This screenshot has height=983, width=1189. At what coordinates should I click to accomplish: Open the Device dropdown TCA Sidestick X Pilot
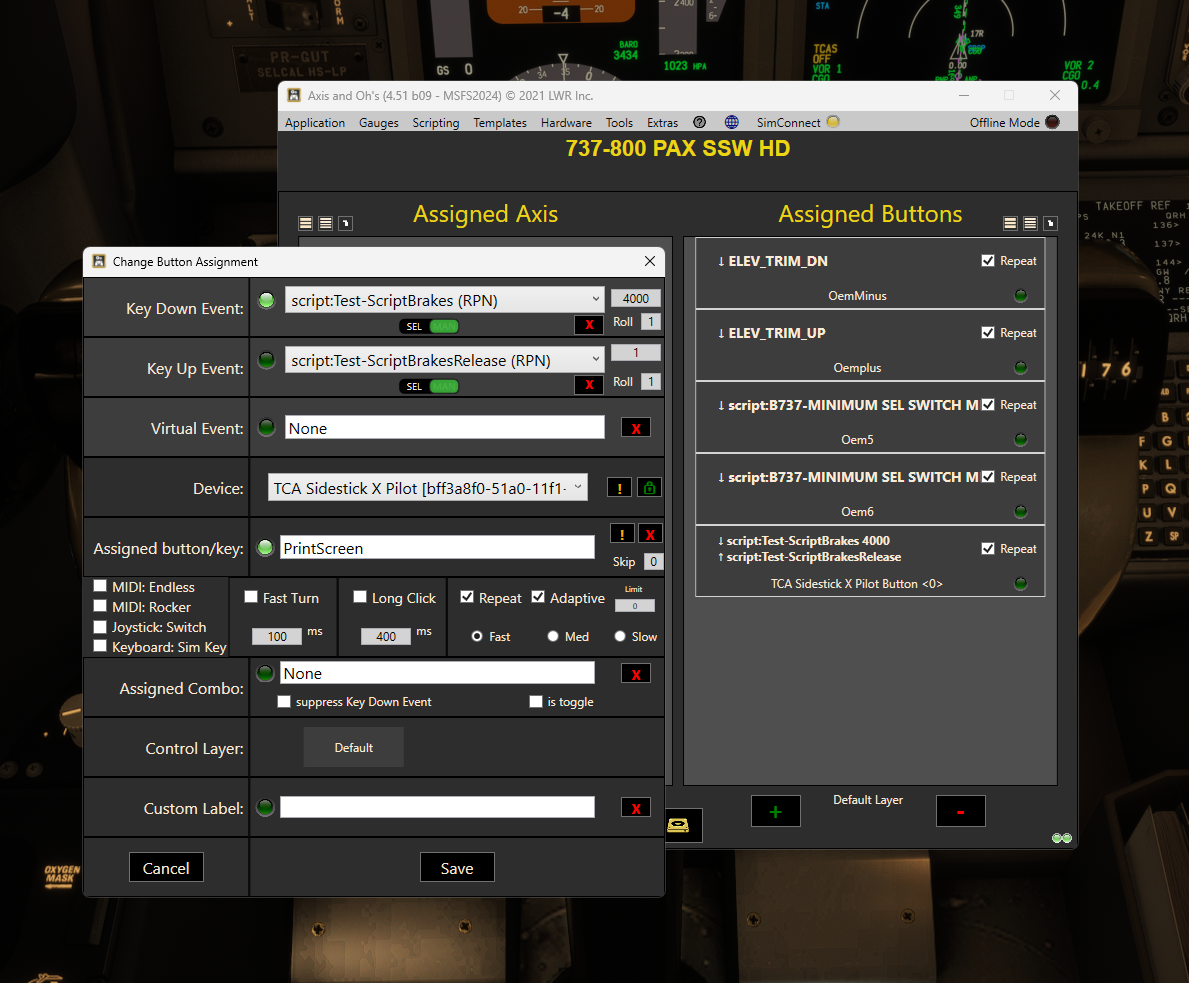tap(428, 487)
